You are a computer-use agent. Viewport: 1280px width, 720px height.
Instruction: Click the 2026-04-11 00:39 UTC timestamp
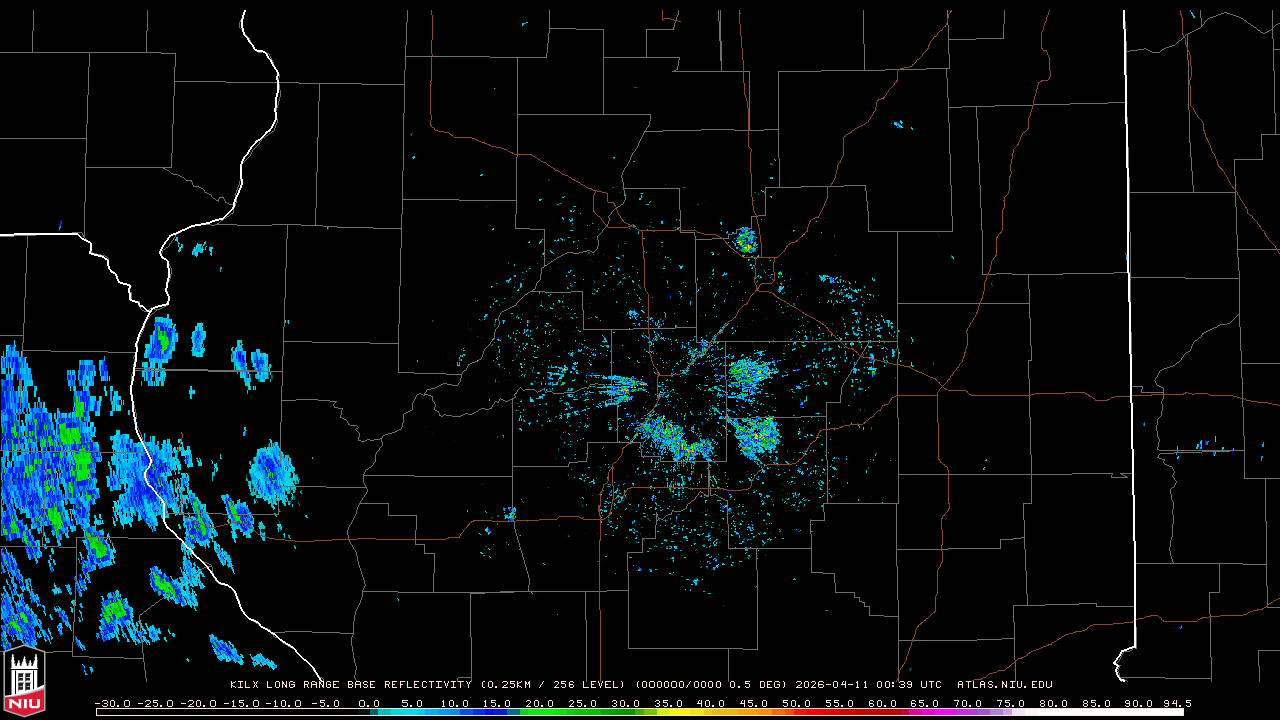click(868, 685)
